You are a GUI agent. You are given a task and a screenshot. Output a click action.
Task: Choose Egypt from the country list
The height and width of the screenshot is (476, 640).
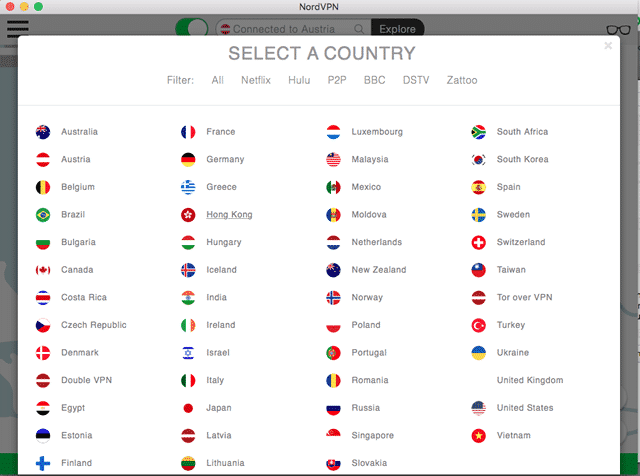(x=73, y=408)
